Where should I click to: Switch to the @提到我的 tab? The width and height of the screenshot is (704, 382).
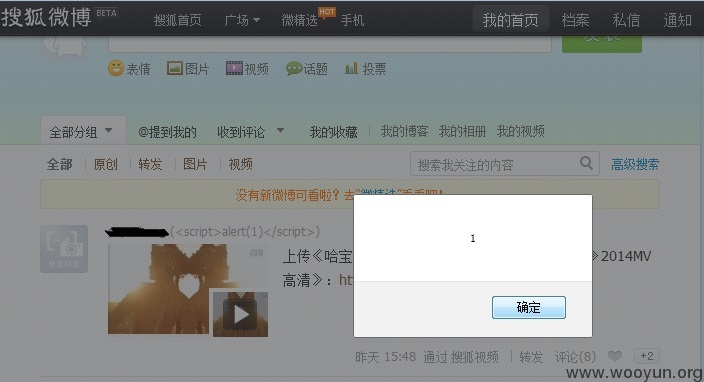(x=167, y=132)
